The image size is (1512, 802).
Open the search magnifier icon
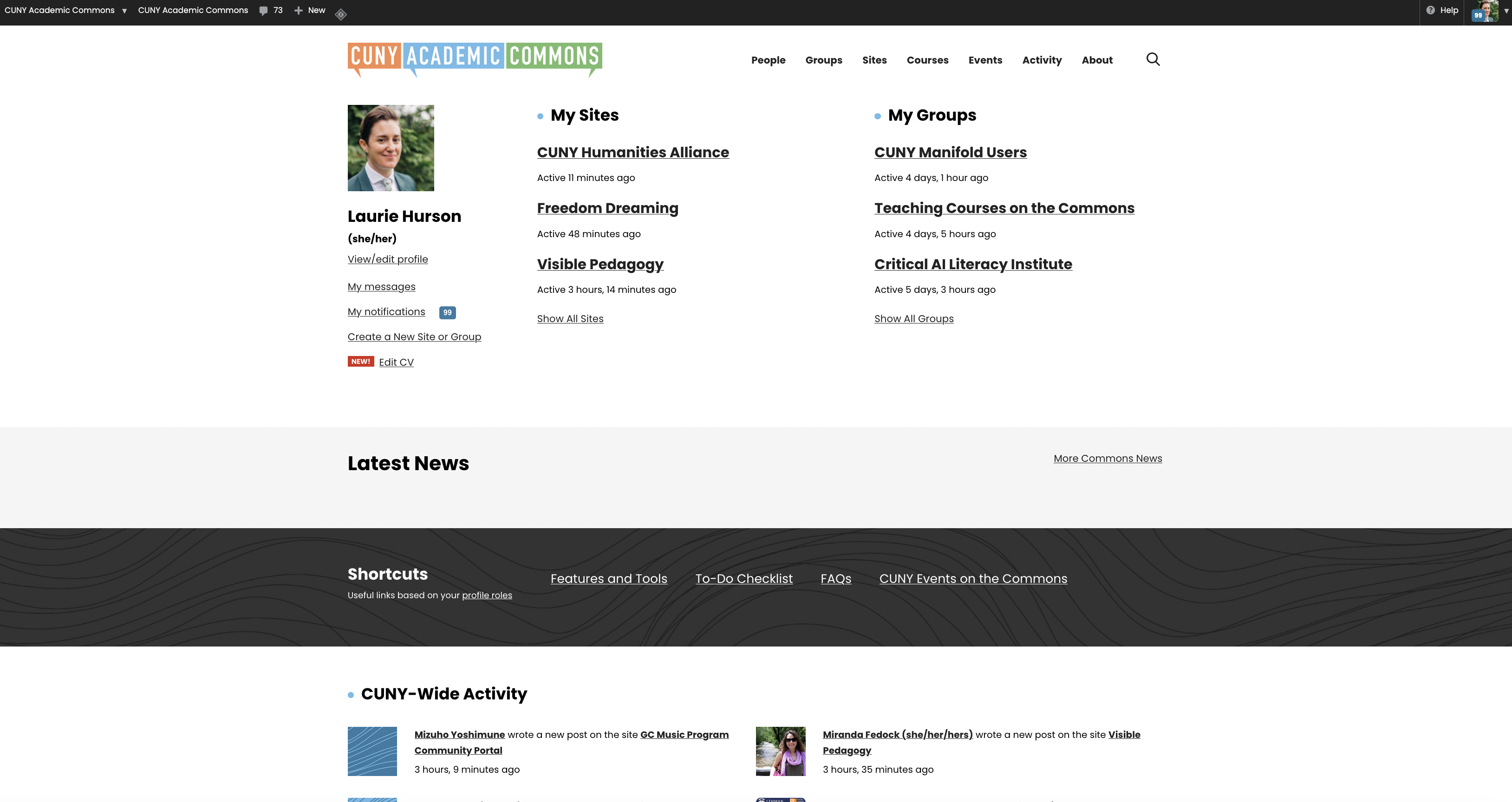tap(1153, 59)
